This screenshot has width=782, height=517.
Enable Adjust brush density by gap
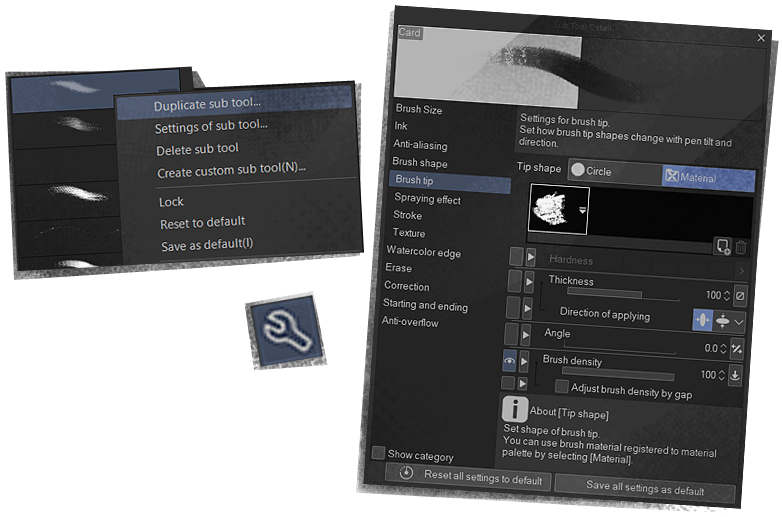coord(562,386)
